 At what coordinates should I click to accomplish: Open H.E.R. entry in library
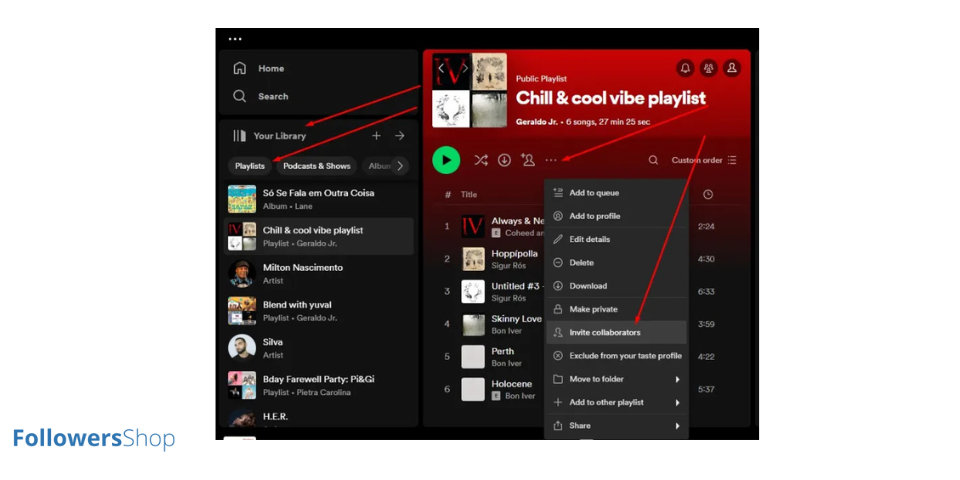click(x=318, y=418)
